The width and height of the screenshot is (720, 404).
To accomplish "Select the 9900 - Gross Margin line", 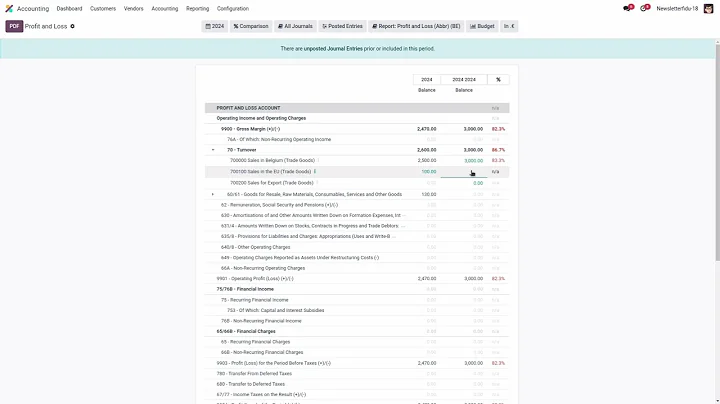I will pos(357,129).
